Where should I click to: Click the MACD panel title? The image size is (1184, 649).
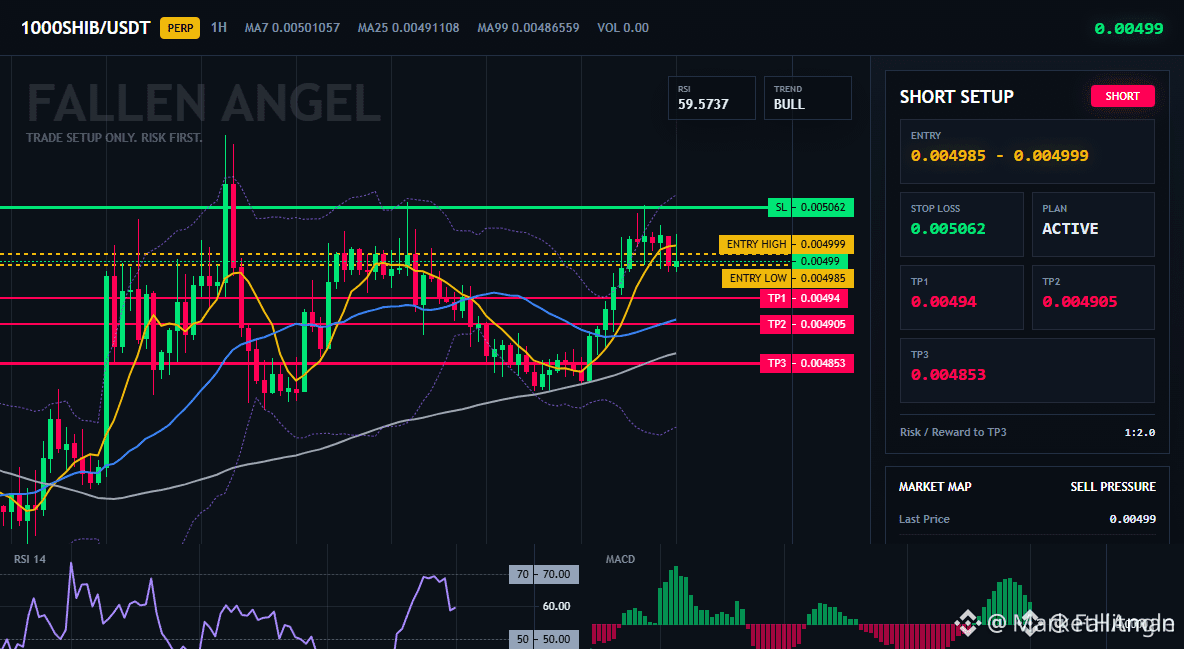coord(620,559)
